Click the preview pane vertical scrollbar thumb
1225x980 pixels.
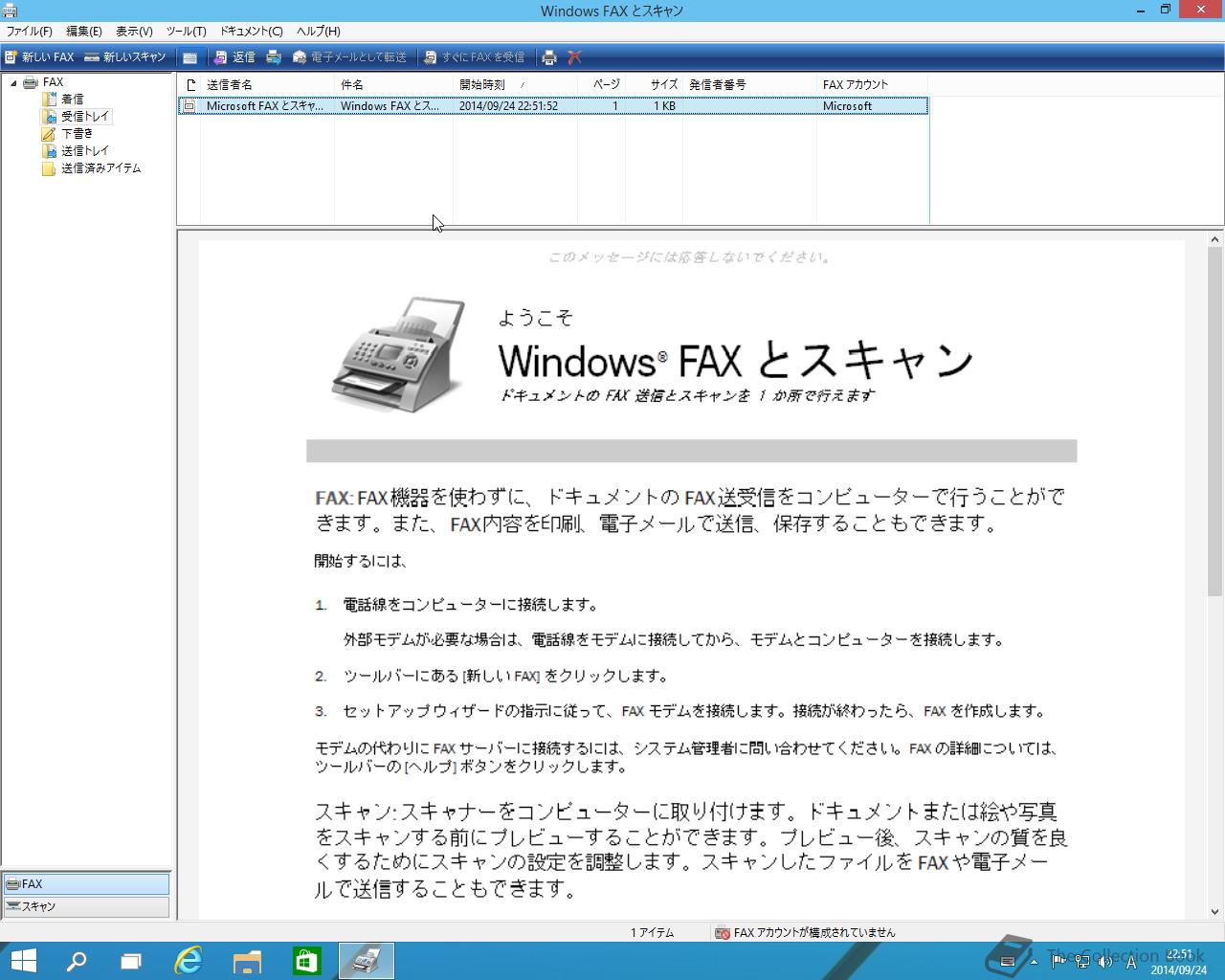[x=1215, y=422]
